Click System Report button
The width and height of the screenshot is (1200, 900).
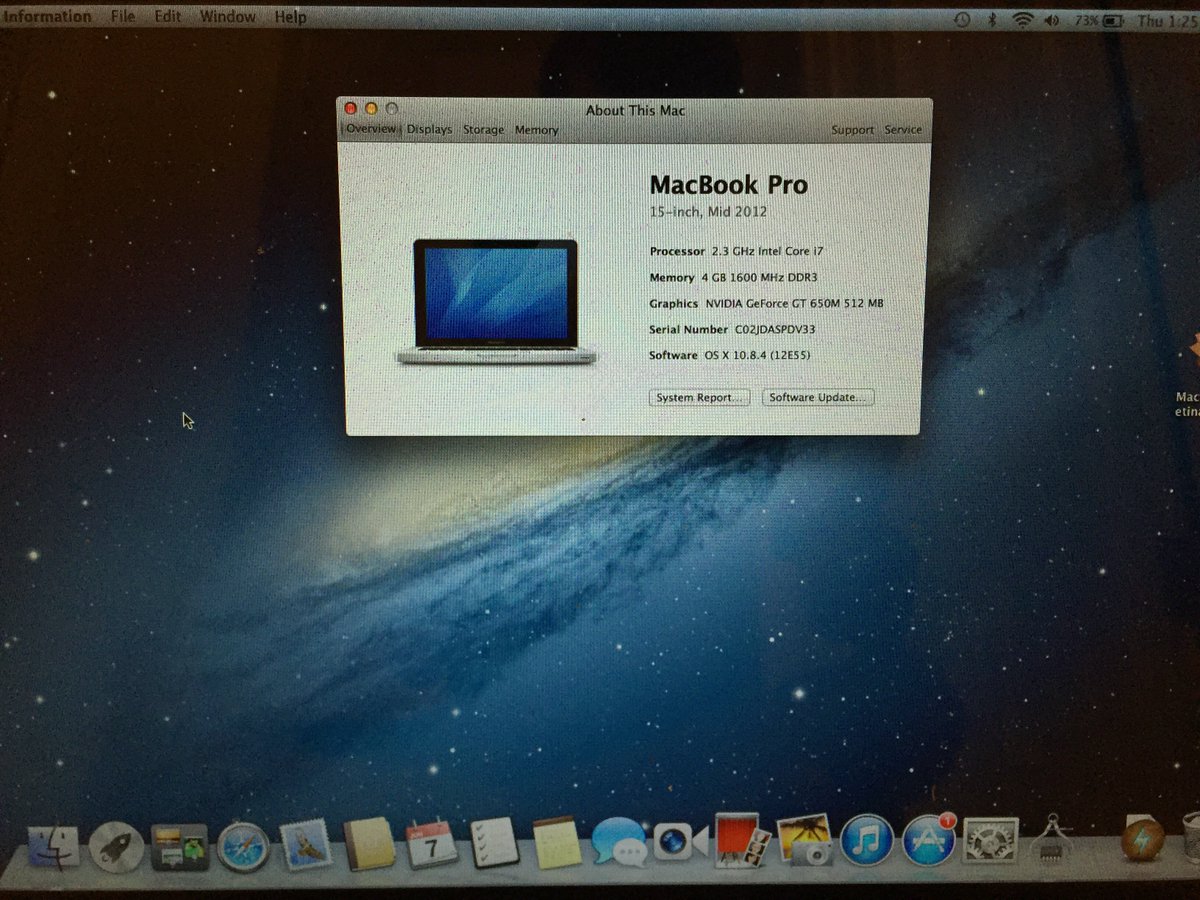700,397
